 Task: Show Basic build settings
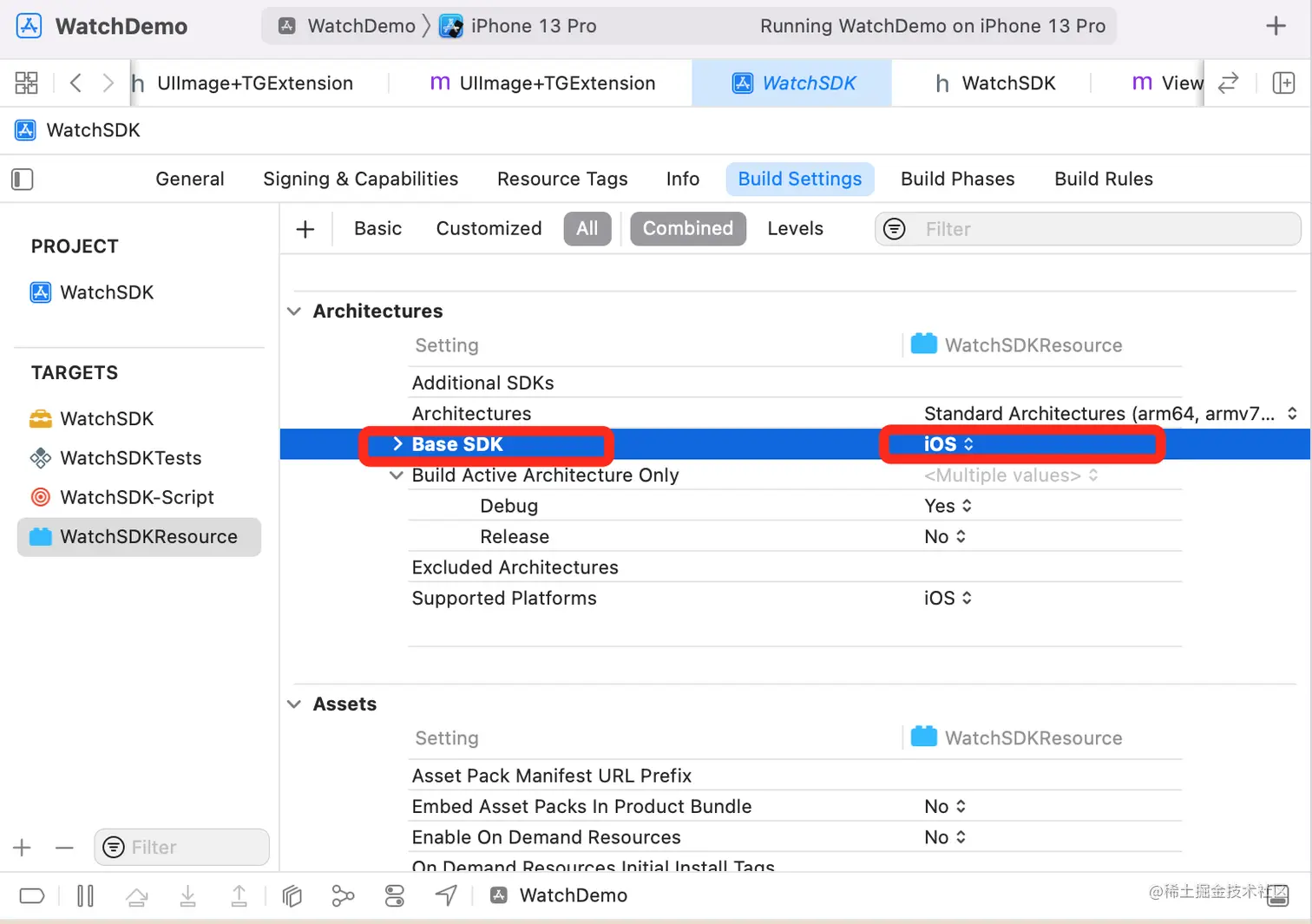click(x=378, y=229)
